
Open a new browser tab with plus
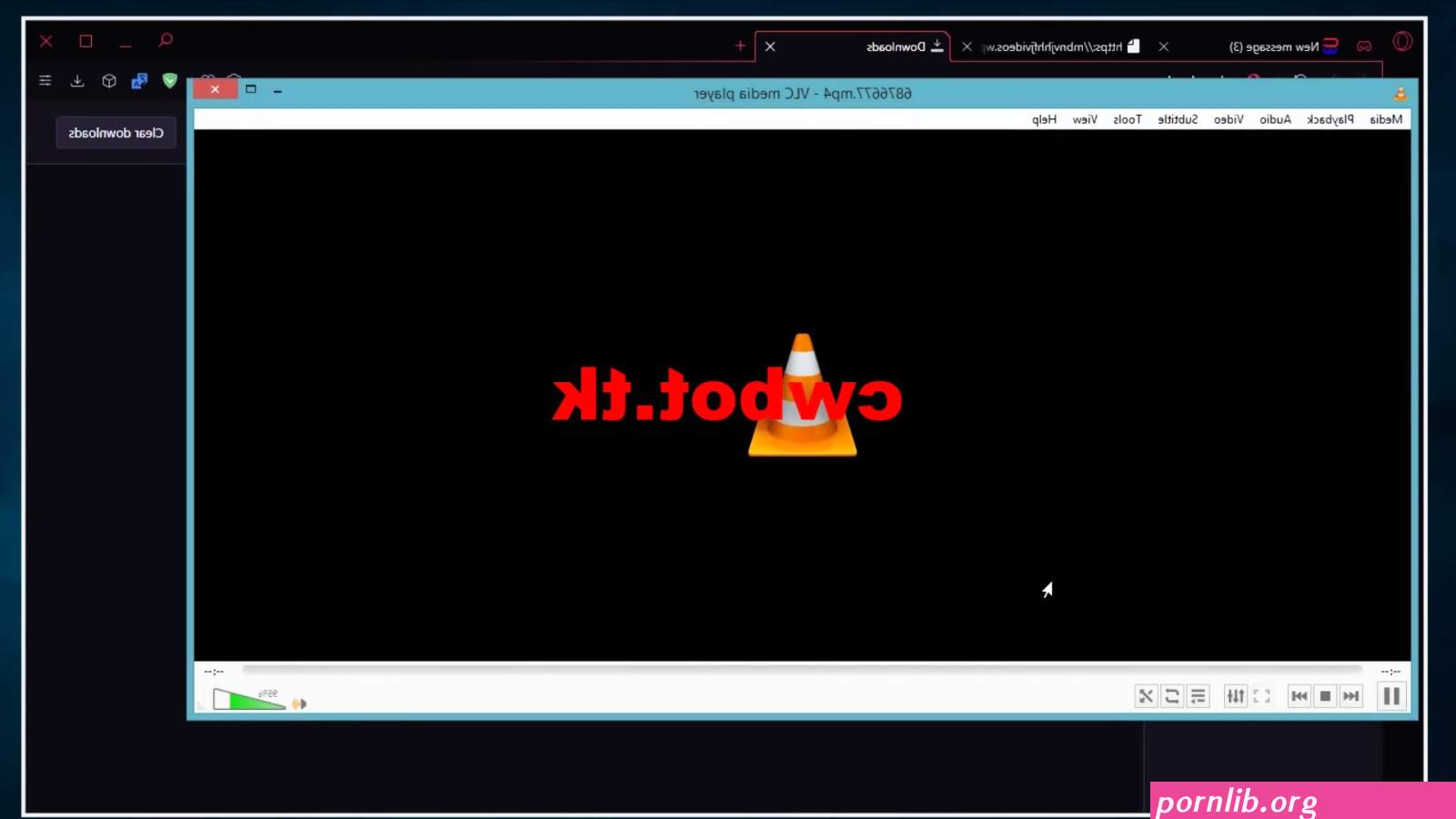tap(740, 45)
